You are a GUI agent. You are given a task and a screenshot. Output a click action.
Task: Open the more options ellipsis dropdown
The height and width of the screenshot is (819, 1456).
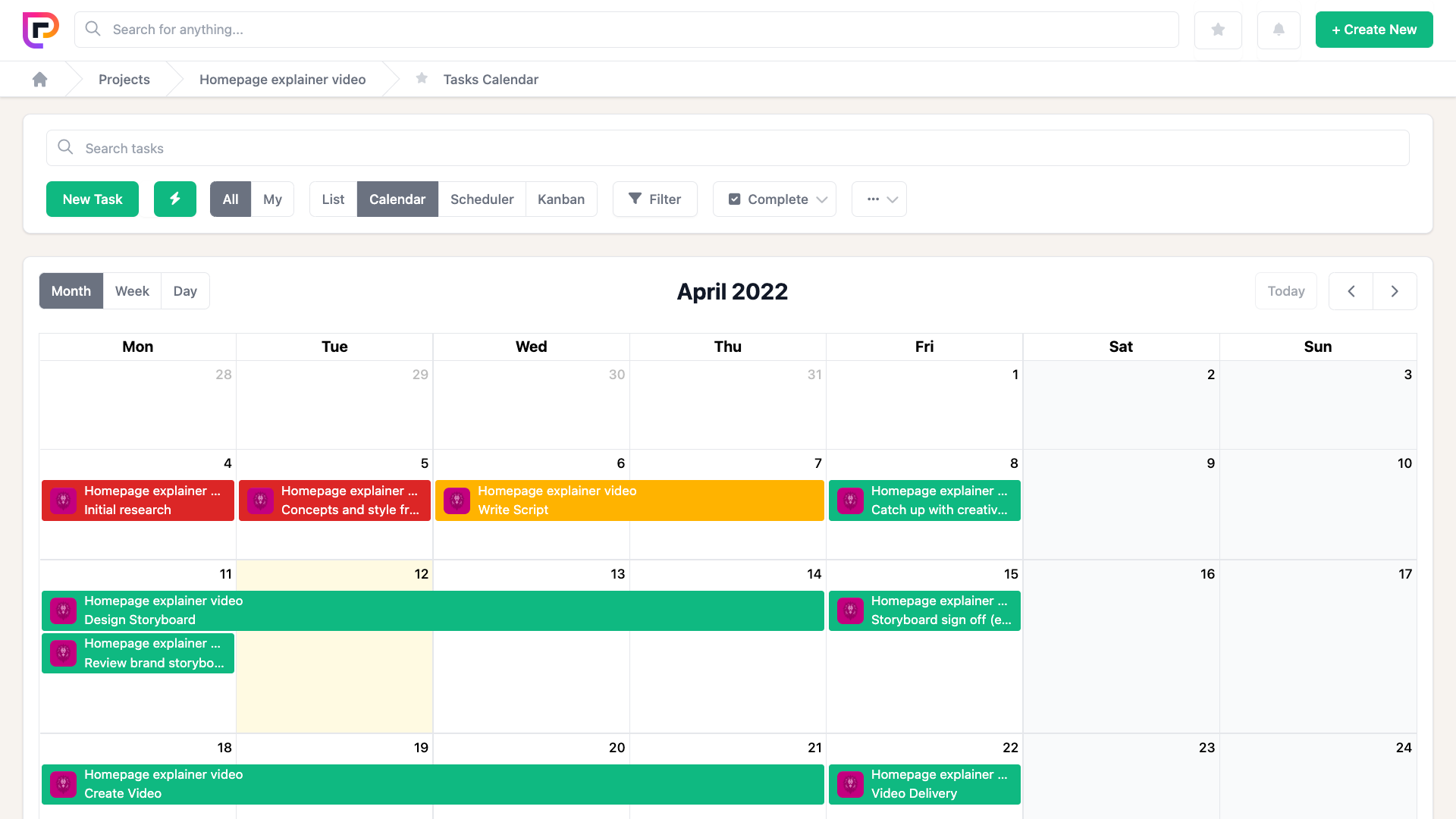pos(879,199)
